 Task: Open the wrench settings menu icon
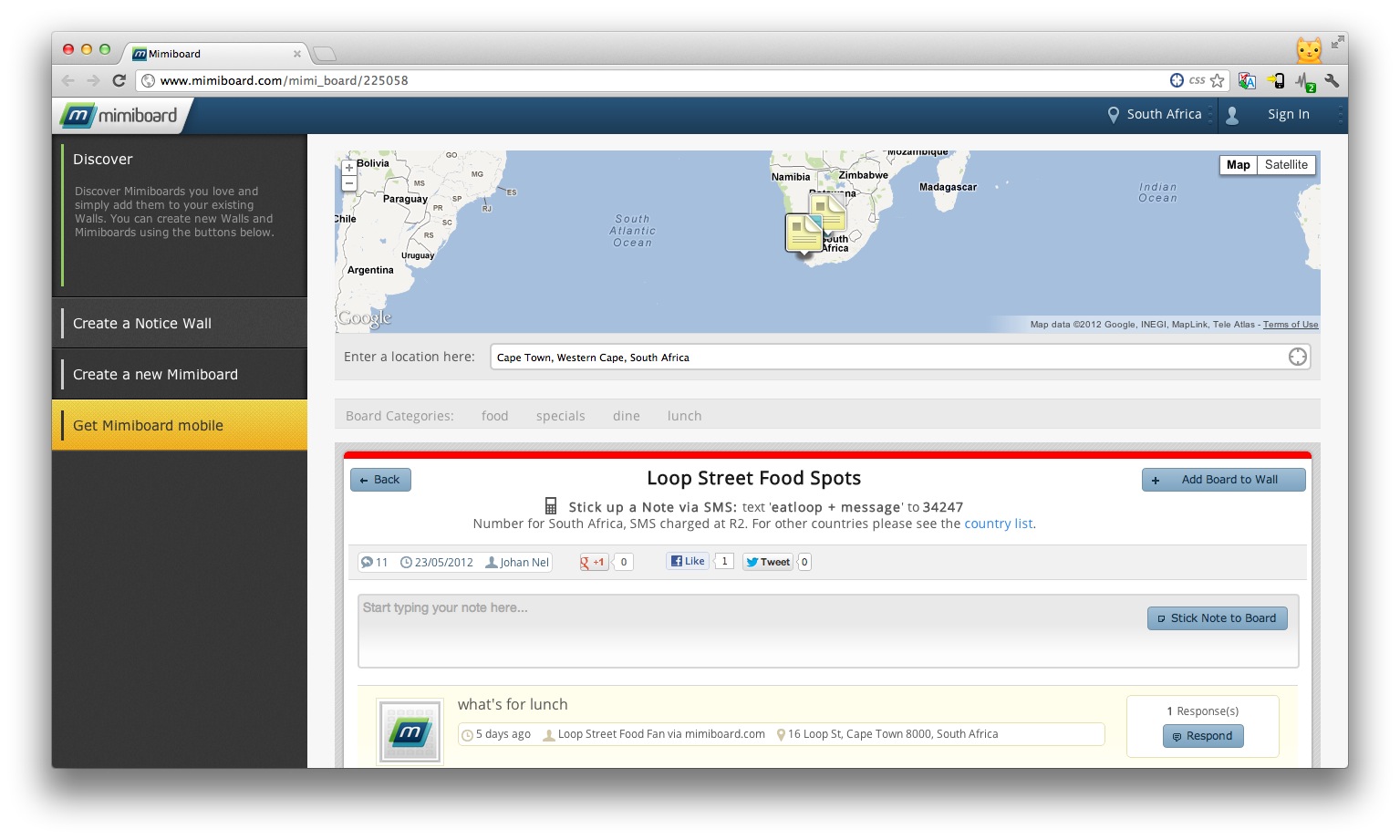1332,80
